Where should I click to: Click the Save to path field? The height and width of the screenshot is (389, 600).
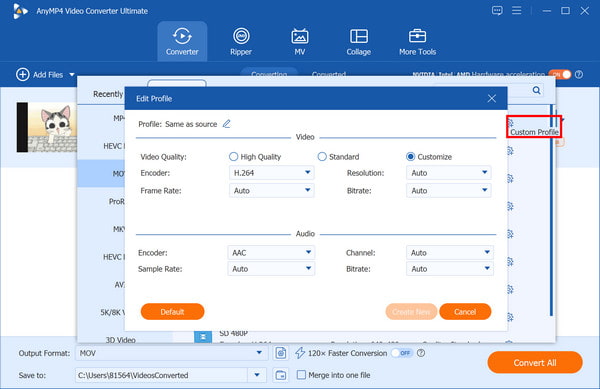click(x=162, y=375)
